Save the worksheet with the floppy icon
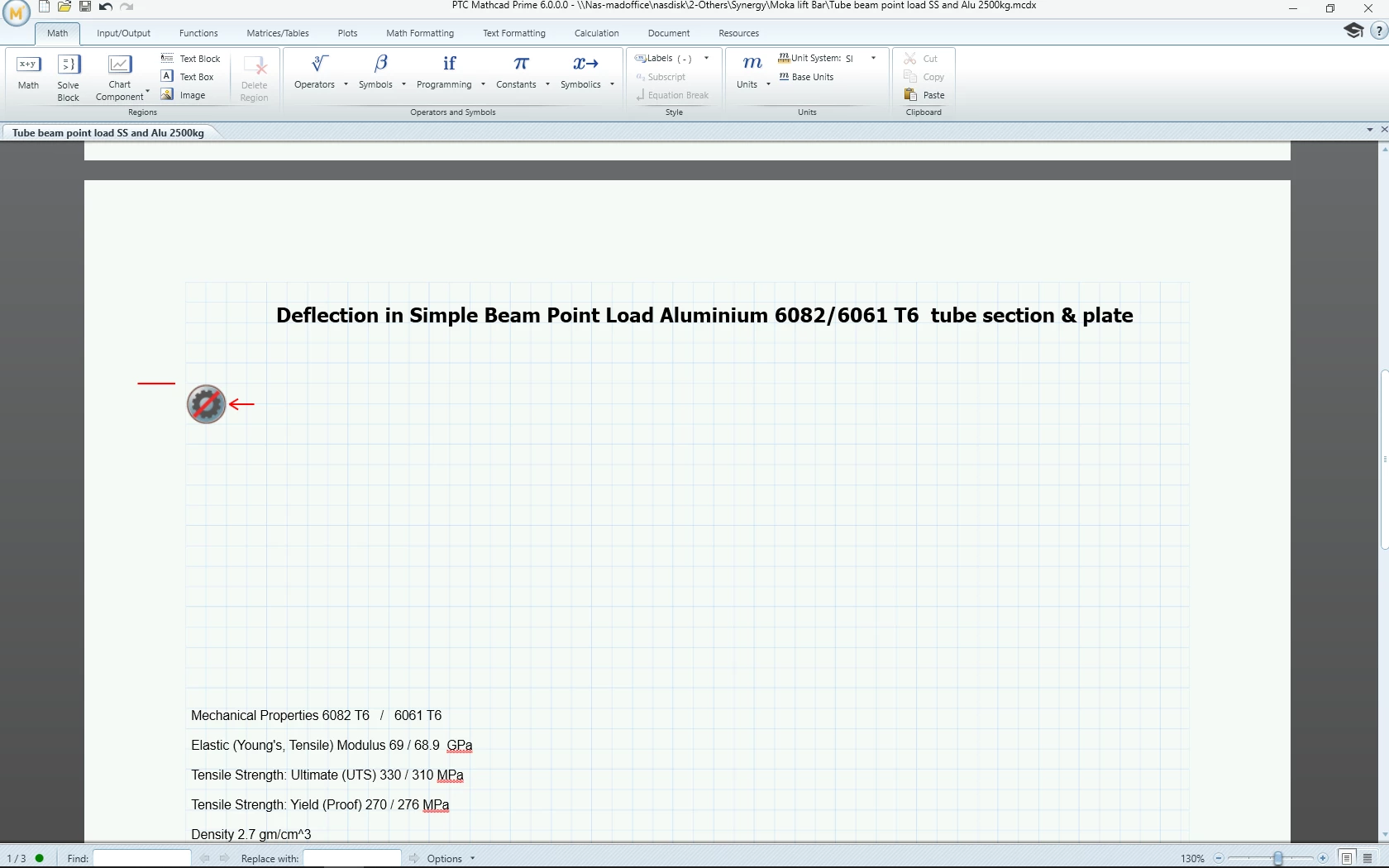Image resolution: width=1389 pixels, height=868 pixels. coord(85,7)
